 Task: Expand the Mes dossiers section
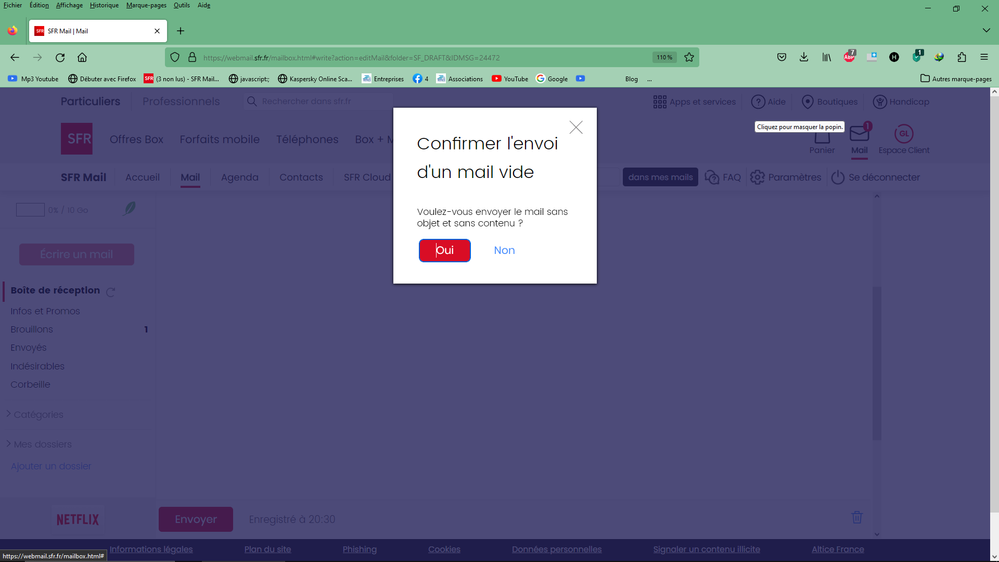9,444
